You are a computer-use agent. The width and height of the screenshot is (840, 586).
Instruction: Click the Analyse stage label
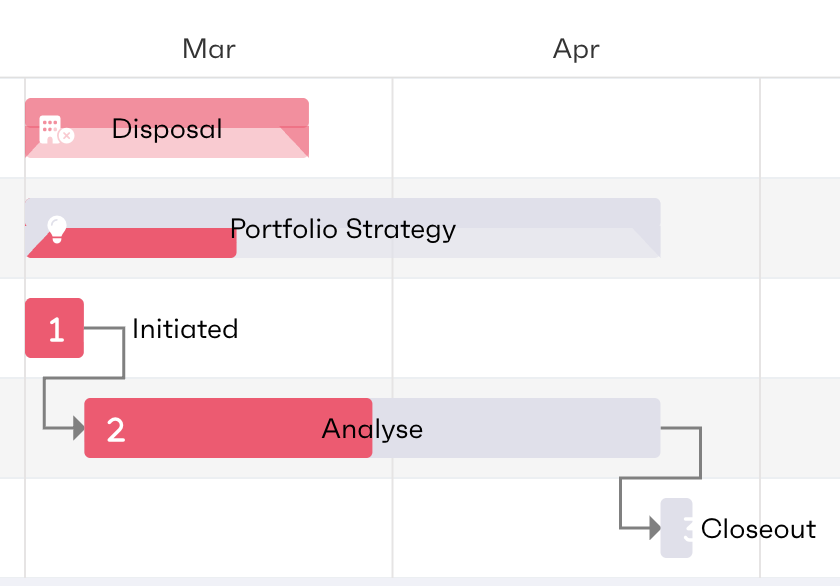click(x=372, y=429)
